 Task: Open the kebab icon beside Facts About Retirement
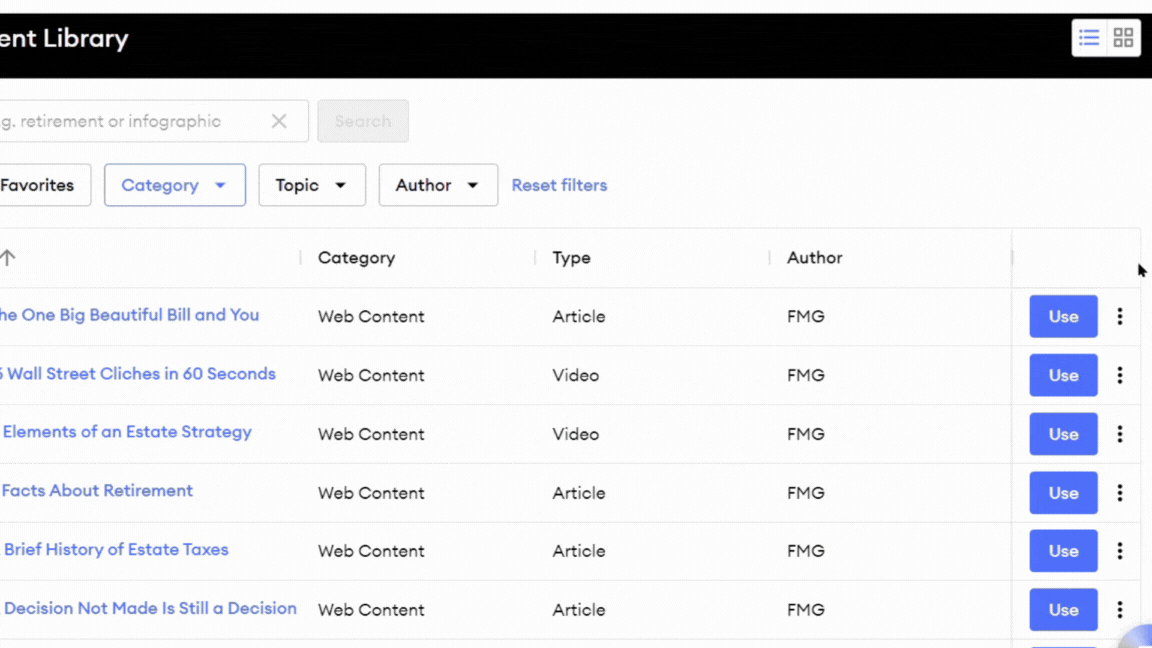click(1120, 492)
